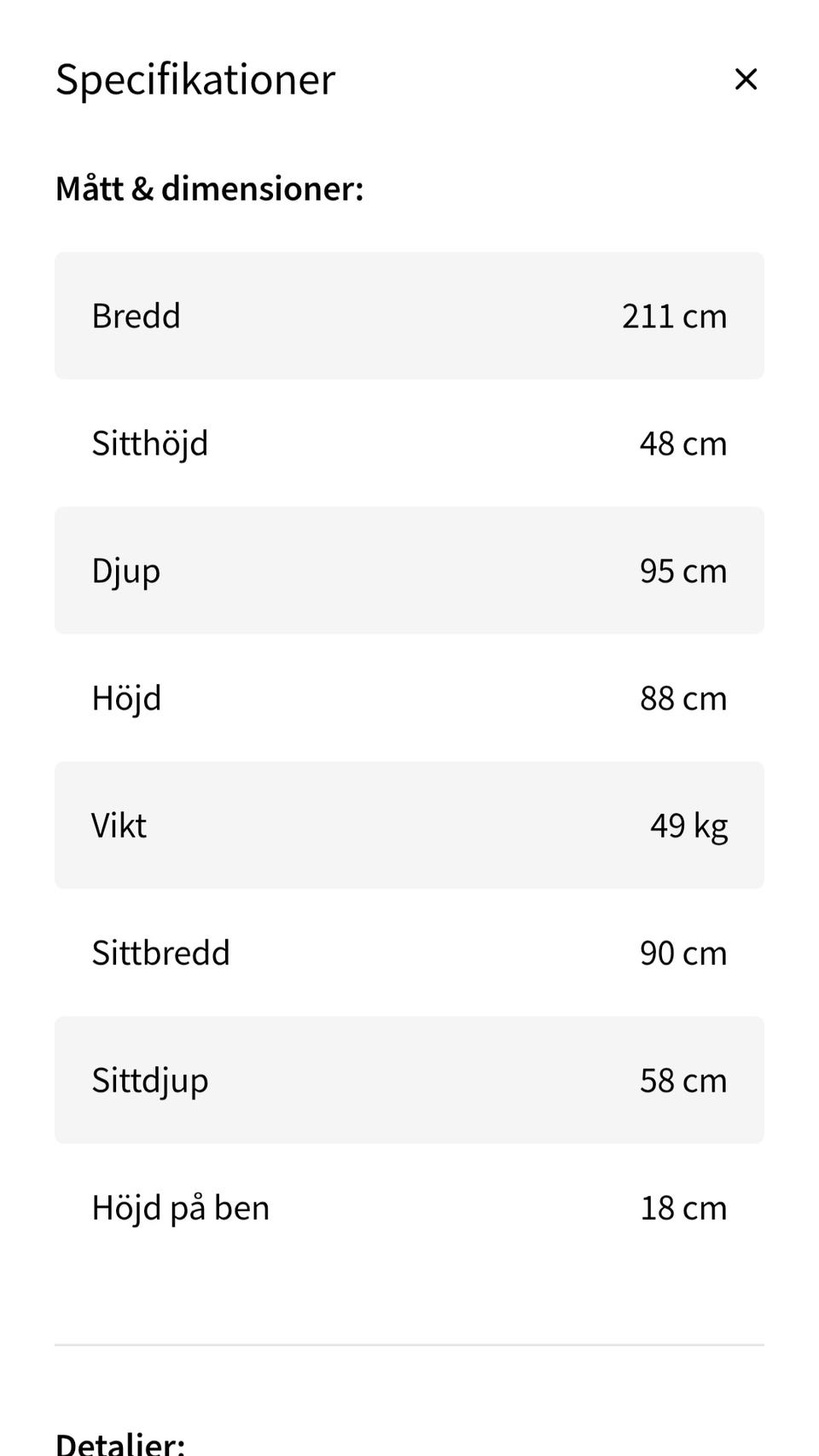819x1456 pixels.
Task: Select the 58 cm seat depth value
Action: click(x=682, y=1080)
